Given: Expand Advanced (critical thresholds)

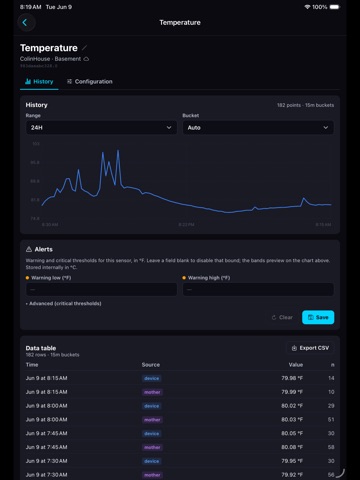Looking at the screenshot, I should coord(64,304).
